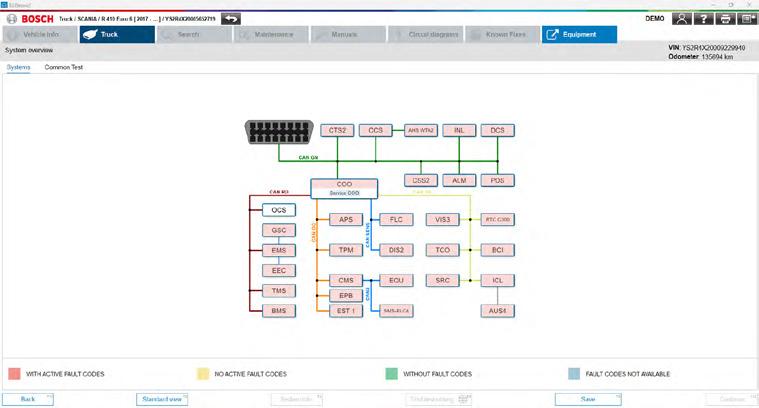Click the Back button

tap(28, 399)
